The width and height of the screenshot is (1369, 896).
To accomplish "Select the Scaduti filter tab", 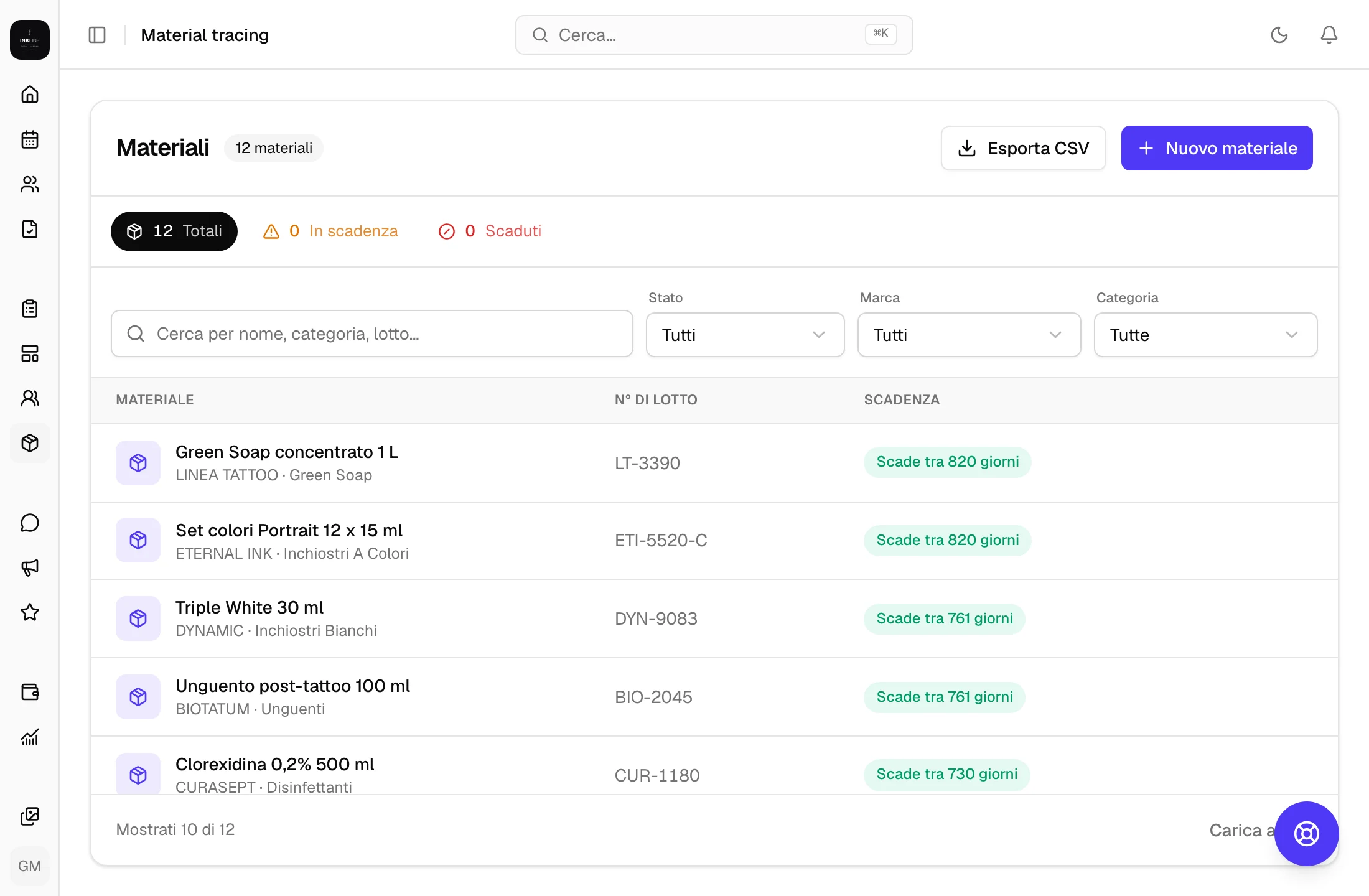I will click(490, 231).
